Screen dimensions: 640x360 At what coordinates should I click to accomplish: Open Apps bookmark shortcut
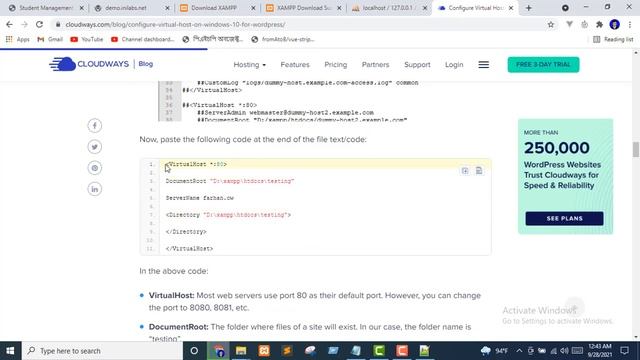click(x=18, y=39)
